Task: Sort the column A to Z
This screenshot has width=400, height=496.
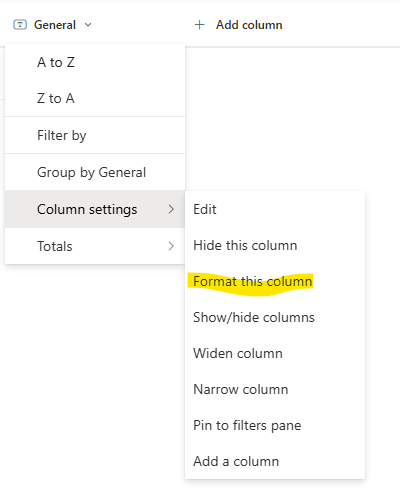Action: point(95,62)
